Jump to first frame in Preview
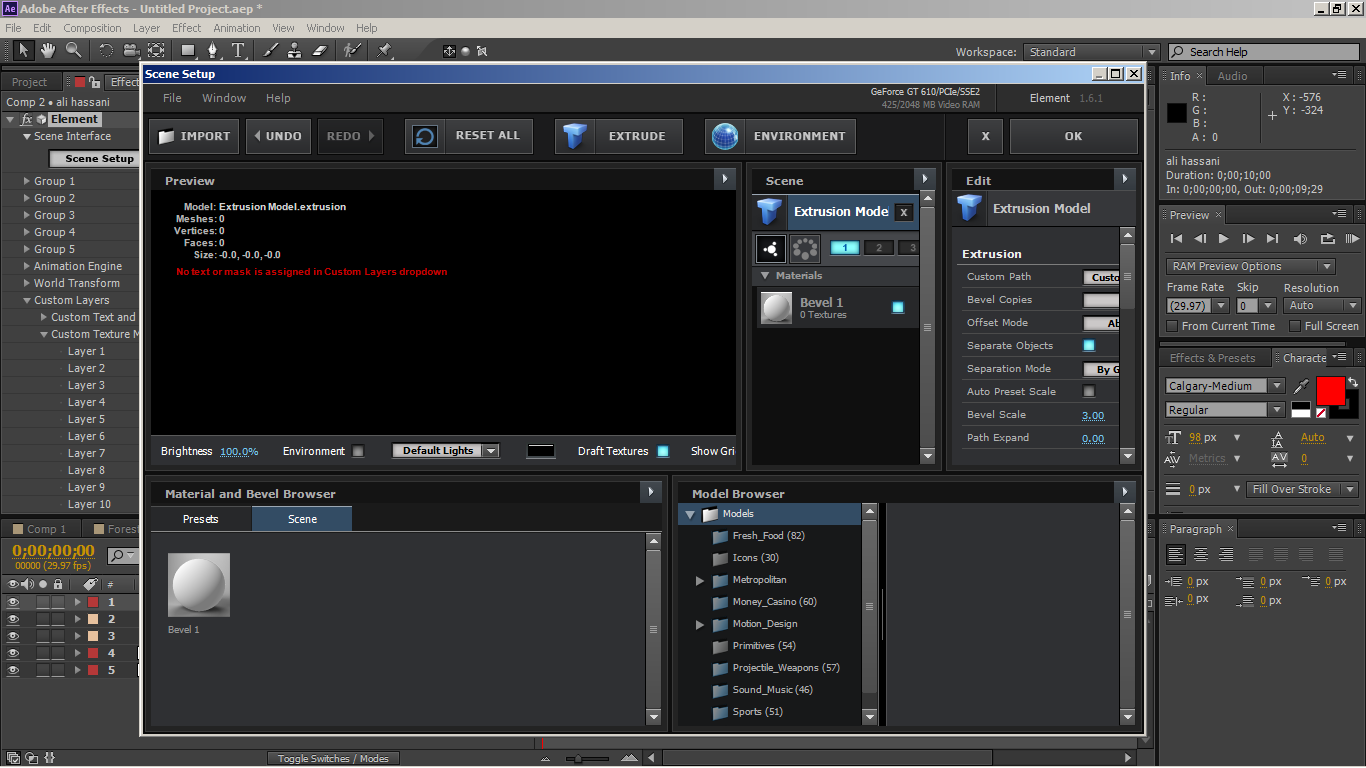 tap(1176, 239)
